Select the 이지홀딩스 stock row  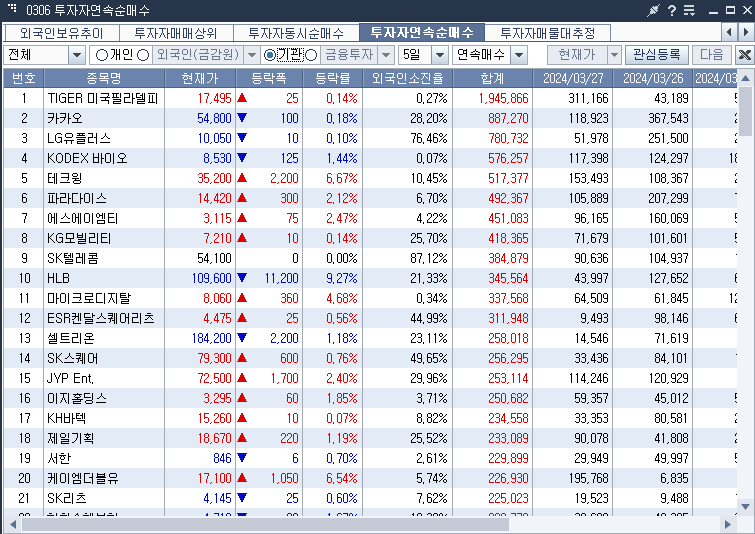tap(370, 398)
